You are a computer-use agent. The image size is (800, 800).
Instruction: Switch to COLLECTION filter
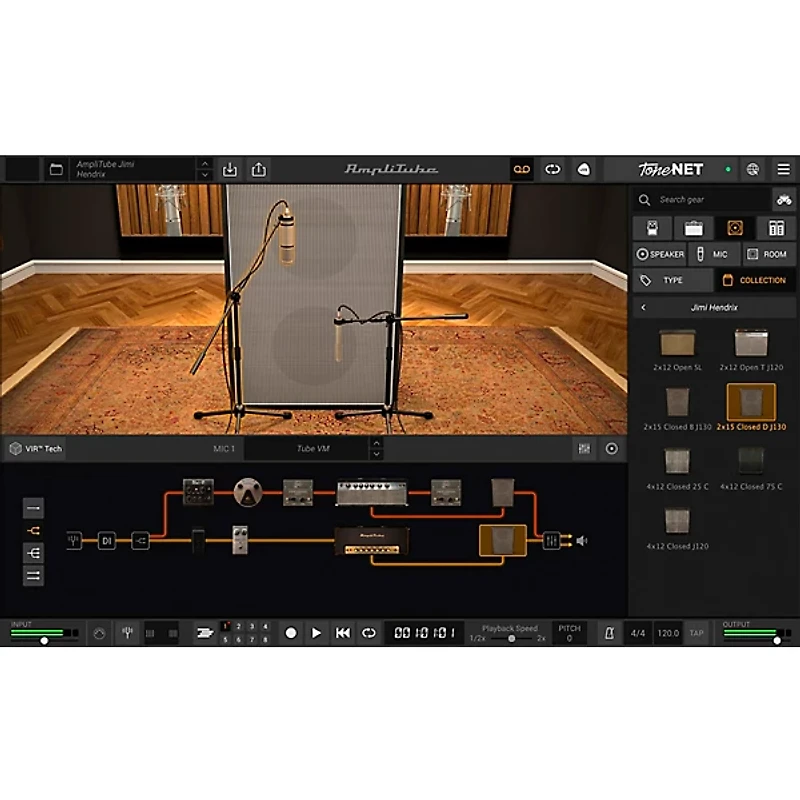(755, 281)
